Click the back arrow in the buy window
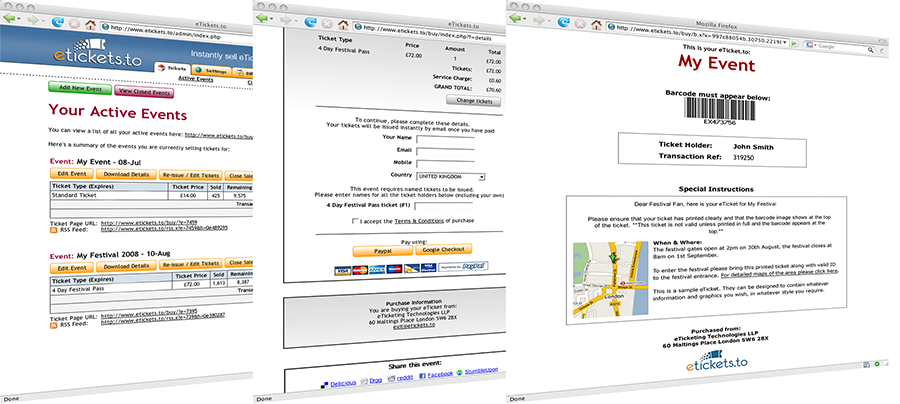 [263, 19]
